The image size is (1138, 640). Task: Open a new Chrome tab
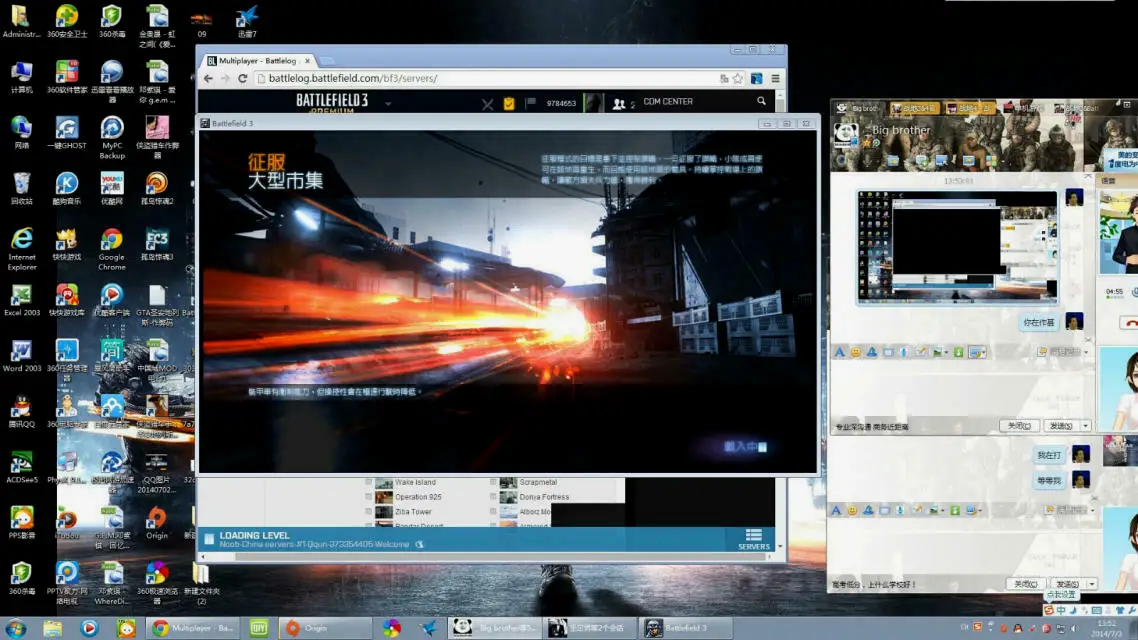[x=327, y=61]
